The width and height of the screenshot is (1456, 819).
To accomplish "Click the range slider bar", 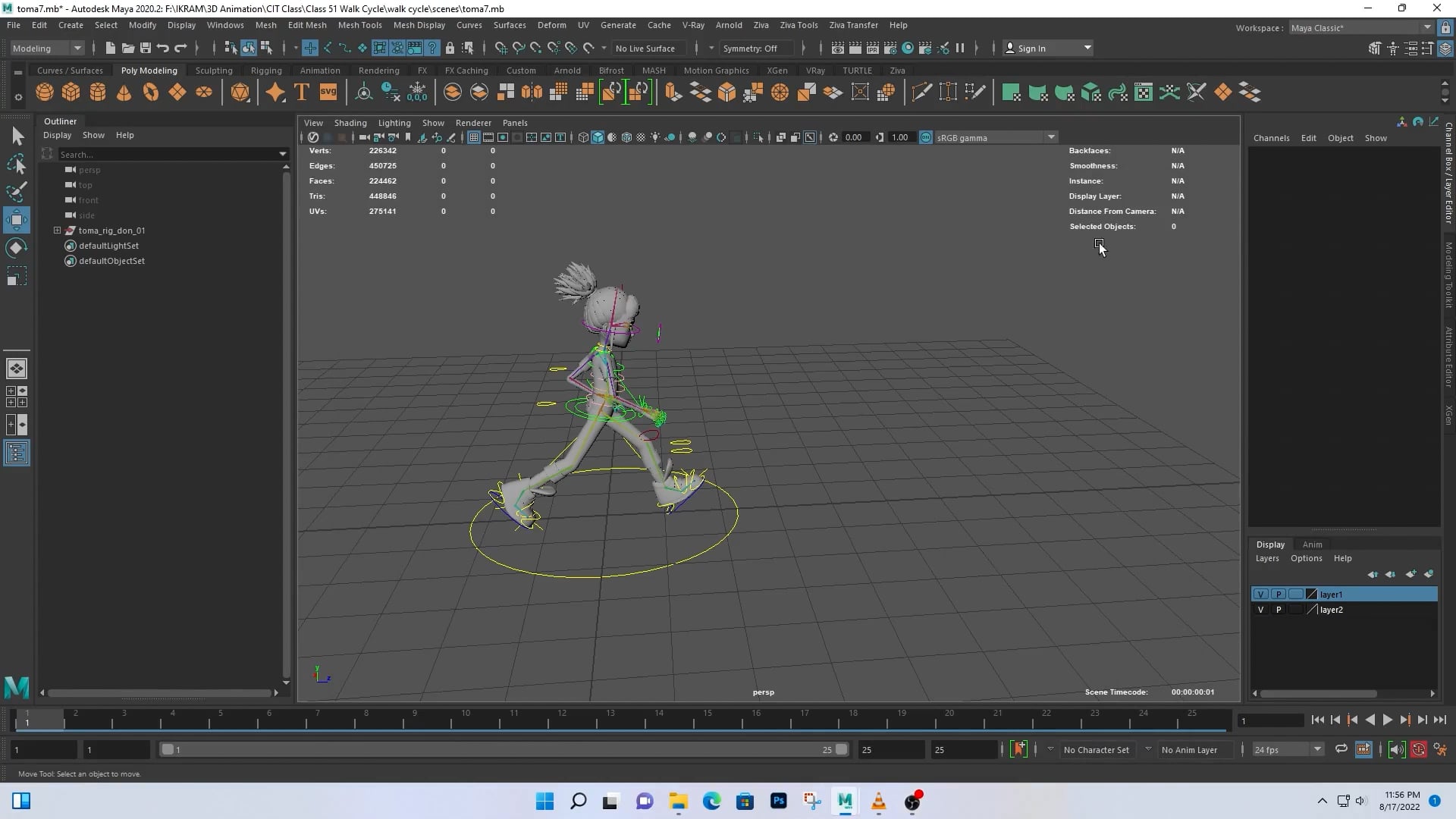I will click(x=504, y=749).
